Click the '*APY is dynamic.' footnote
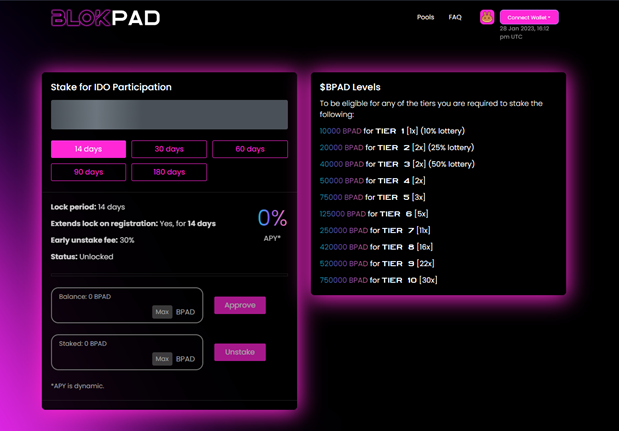This screenshot has height=432, width=620. [x=78, y=386]
